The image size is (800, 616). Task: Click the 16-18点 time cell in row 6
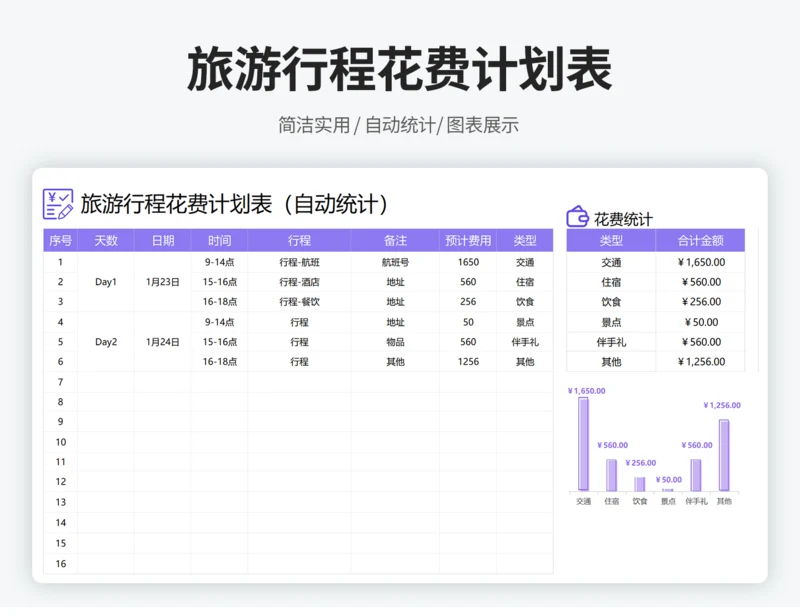219,361
